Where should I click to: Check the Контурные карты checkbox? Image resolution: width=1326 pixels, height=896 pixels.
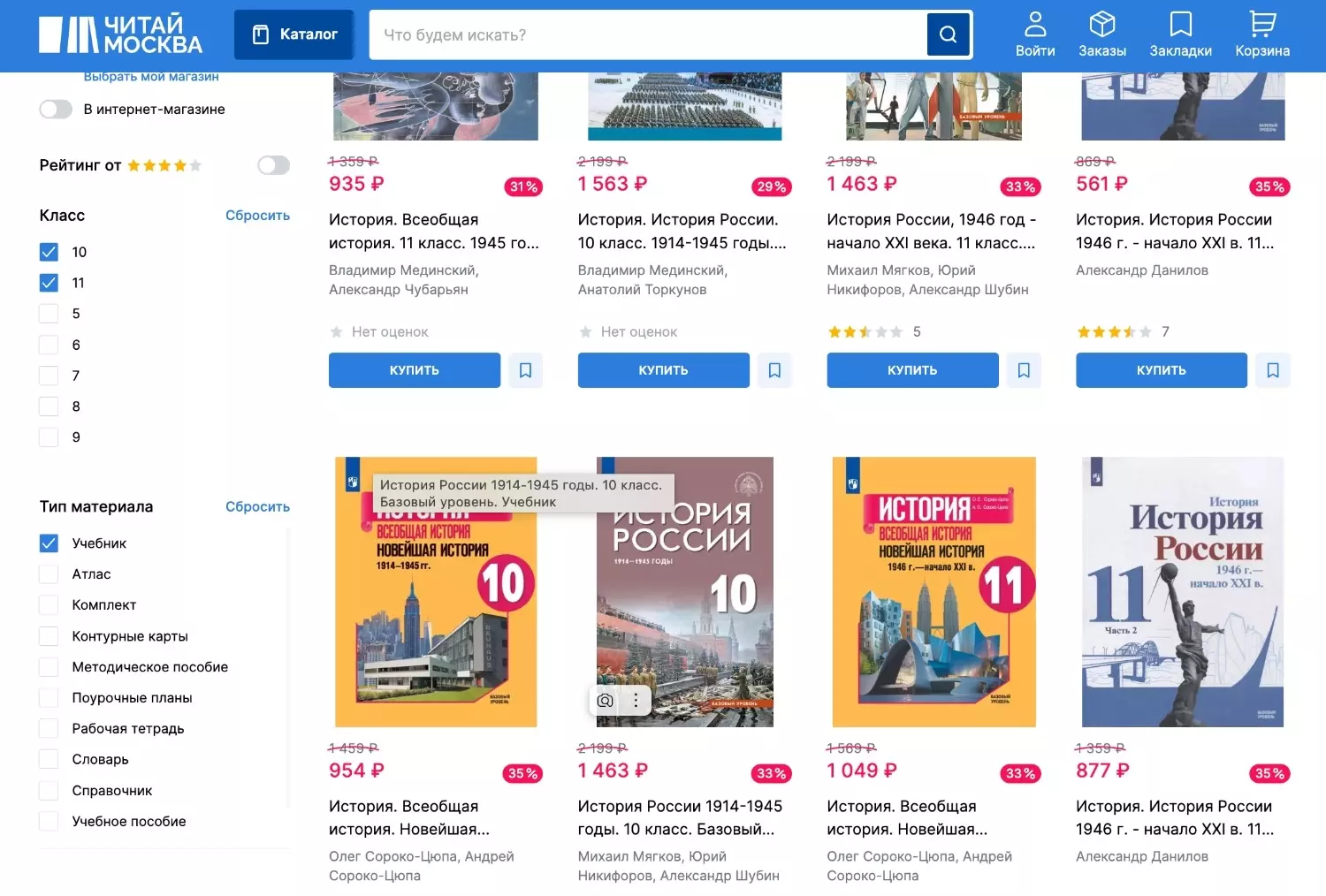pos(49,636)
